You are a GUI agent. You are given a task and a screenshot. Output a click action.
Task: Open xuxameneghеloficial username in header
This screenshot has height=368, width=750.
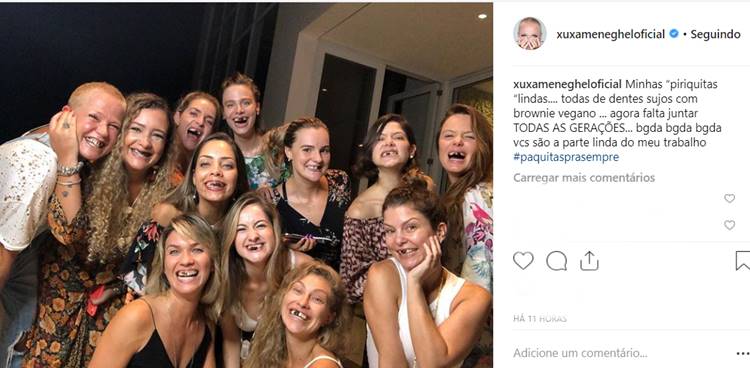pos(610,34)
